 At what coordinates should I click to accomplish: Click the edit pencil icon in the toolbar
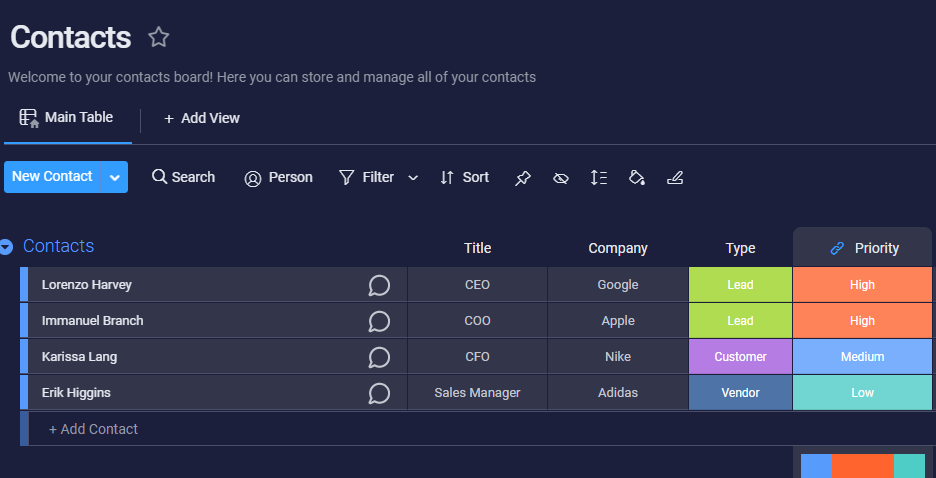tap(675, 177)
